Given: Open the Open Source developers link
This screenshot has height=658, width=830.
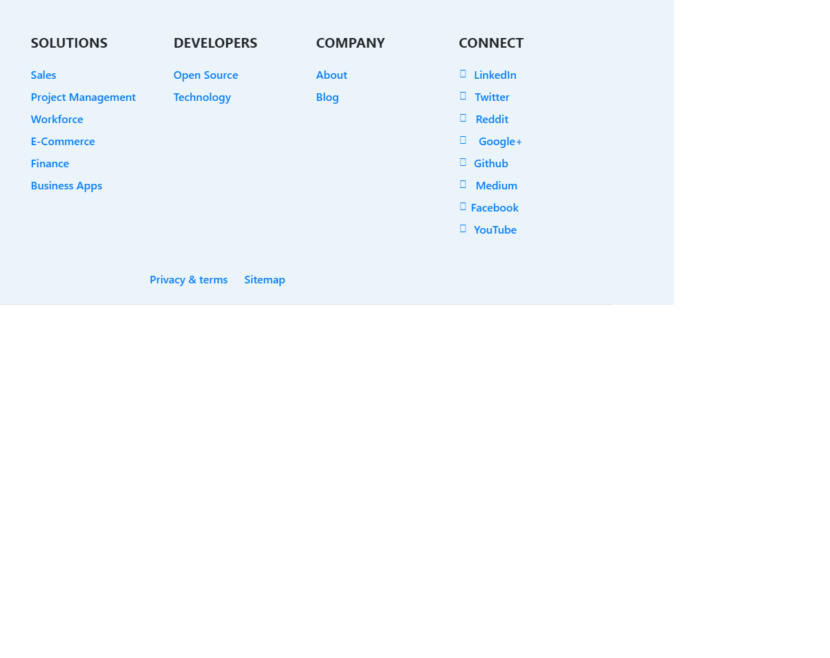Looking at the screenshot, I should click(x=205, y=75).
